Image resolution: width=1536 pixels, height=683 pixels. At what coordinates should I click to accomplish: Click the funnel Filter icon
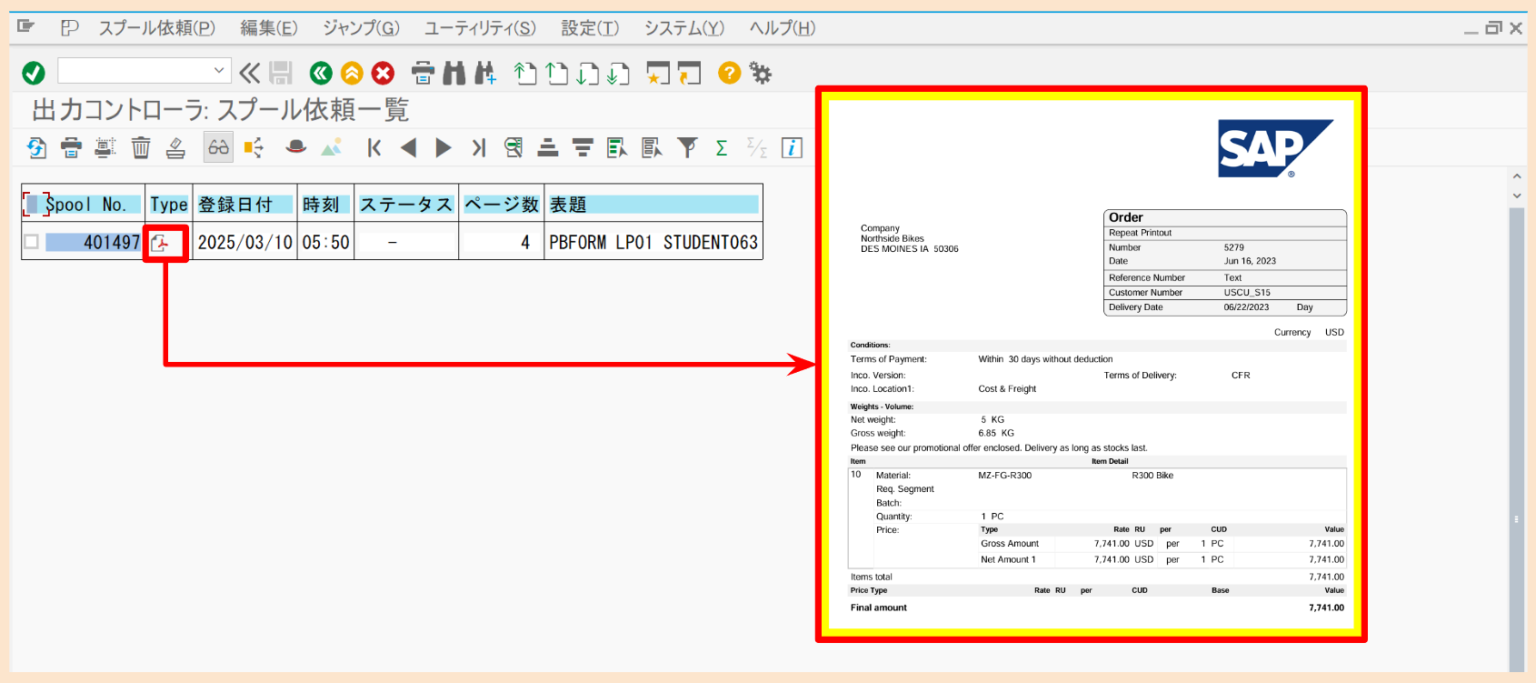(x=686, y=148)
